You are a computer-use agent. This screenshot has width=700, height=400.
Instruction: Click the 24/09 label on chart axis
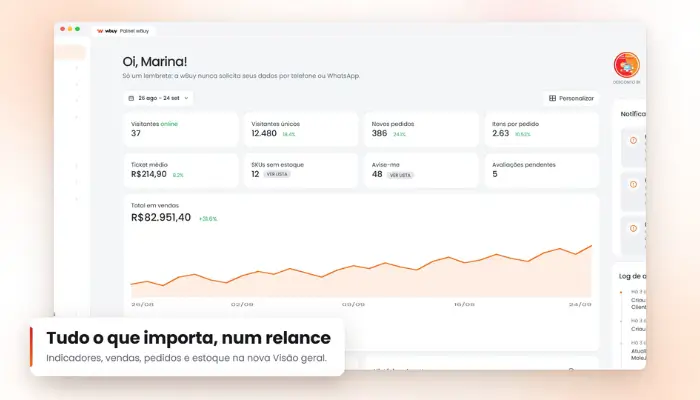click(580, 304)
